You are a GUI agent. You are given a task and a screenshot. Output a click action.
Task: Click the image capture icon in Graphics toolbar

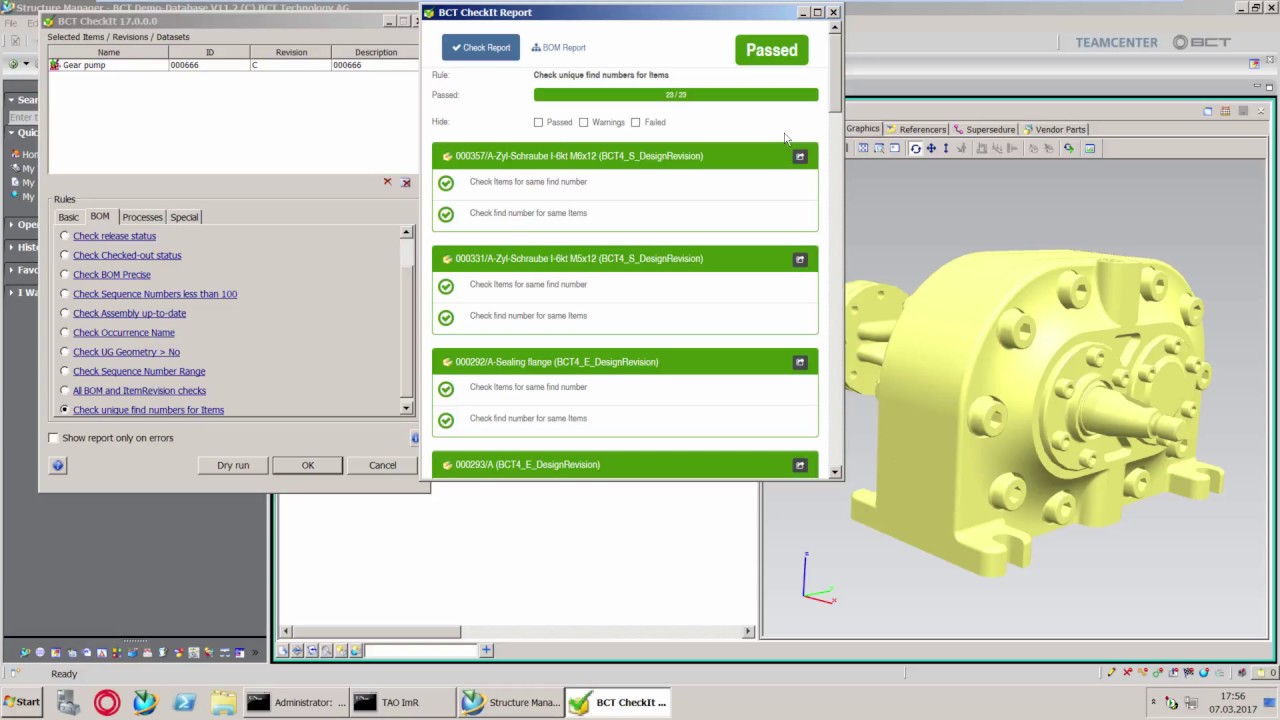click(x=1090, y=149)
